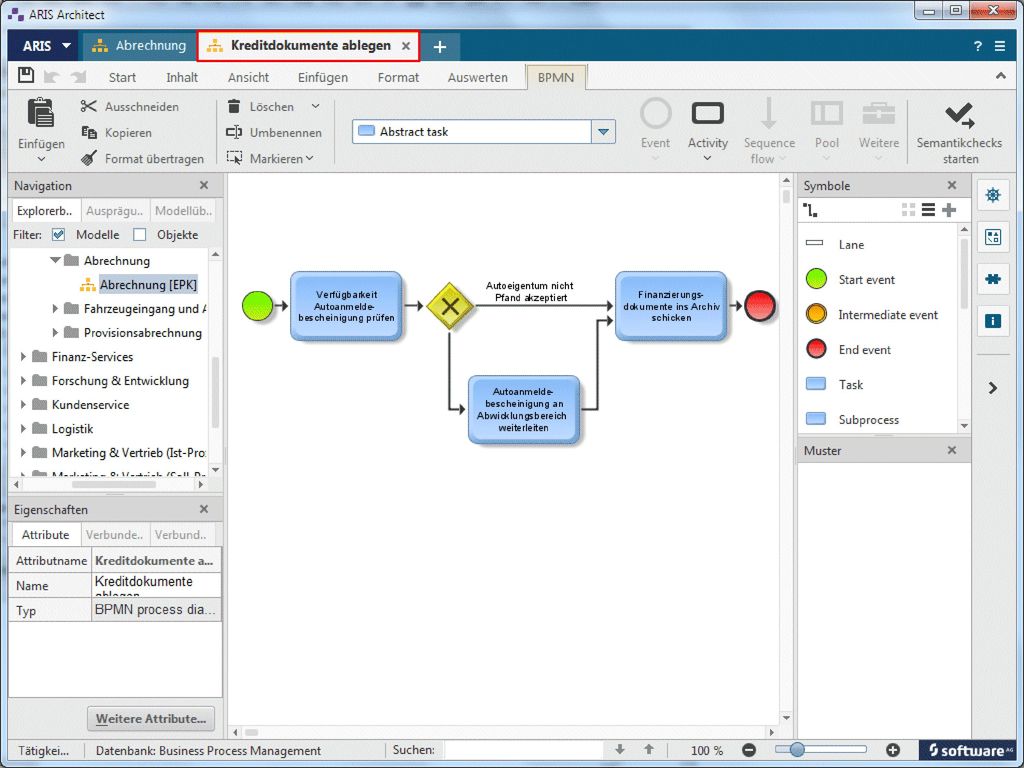
Task: Open the Einfügen ribbon tab
Action: (x=323, y=77)
